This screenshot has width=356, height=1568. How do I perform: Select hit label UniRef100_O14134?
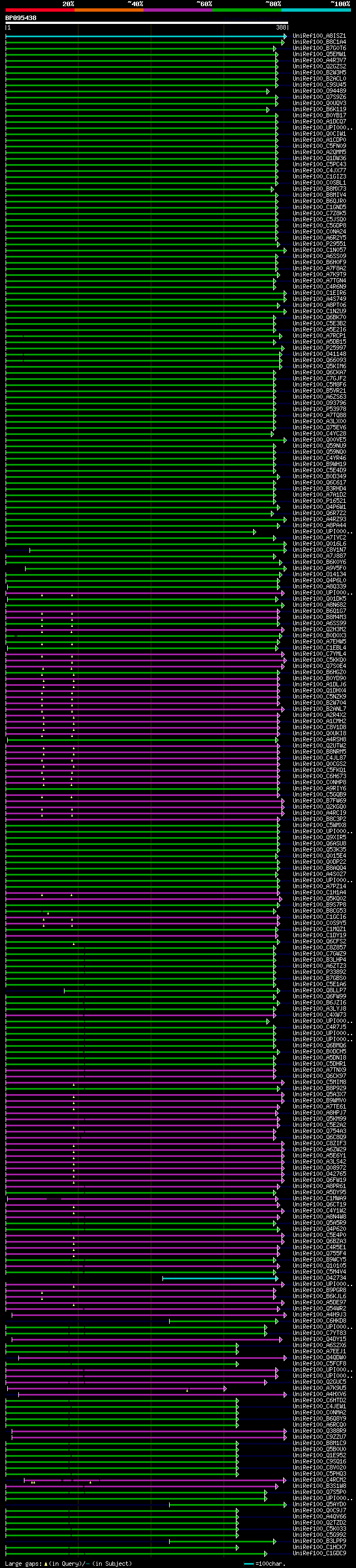(319, 575)
